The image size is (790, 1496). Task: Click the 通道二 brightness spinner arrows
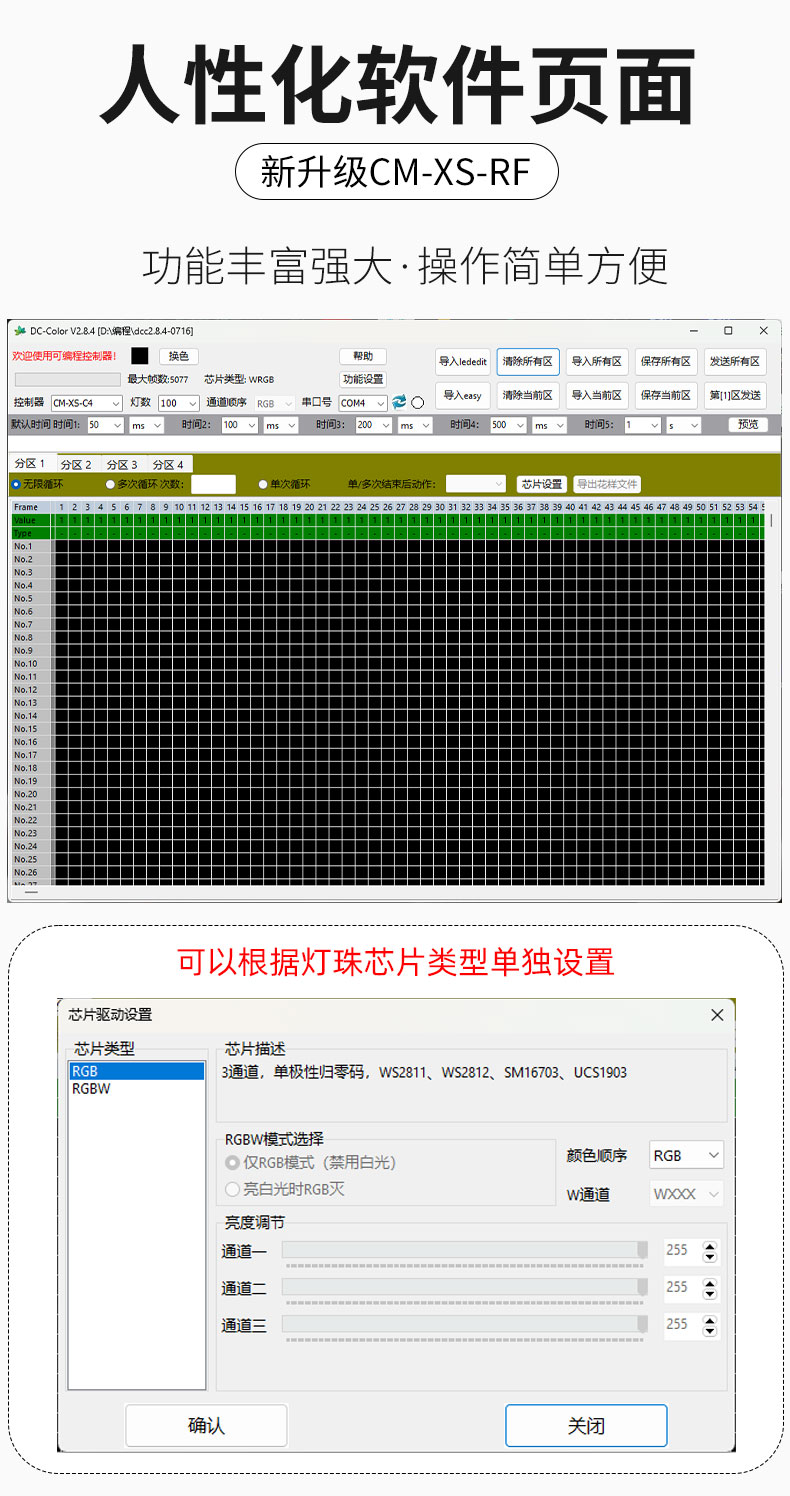[710, 1288]
